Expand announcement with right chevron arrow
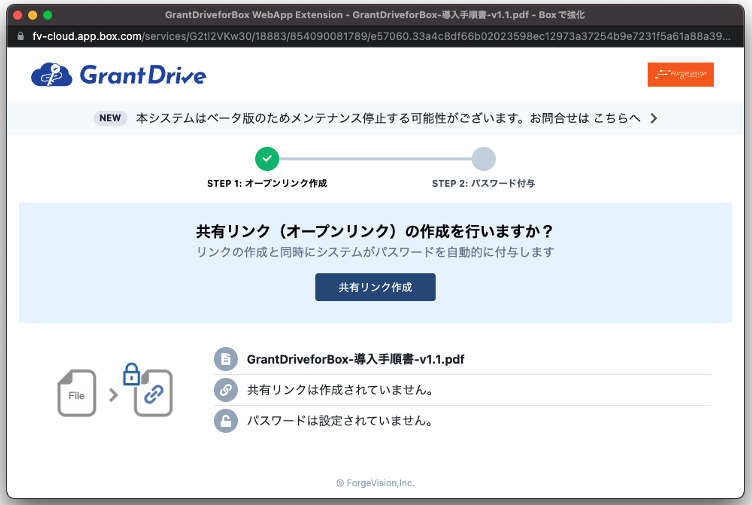752x505 pixels. pos(654,118)
